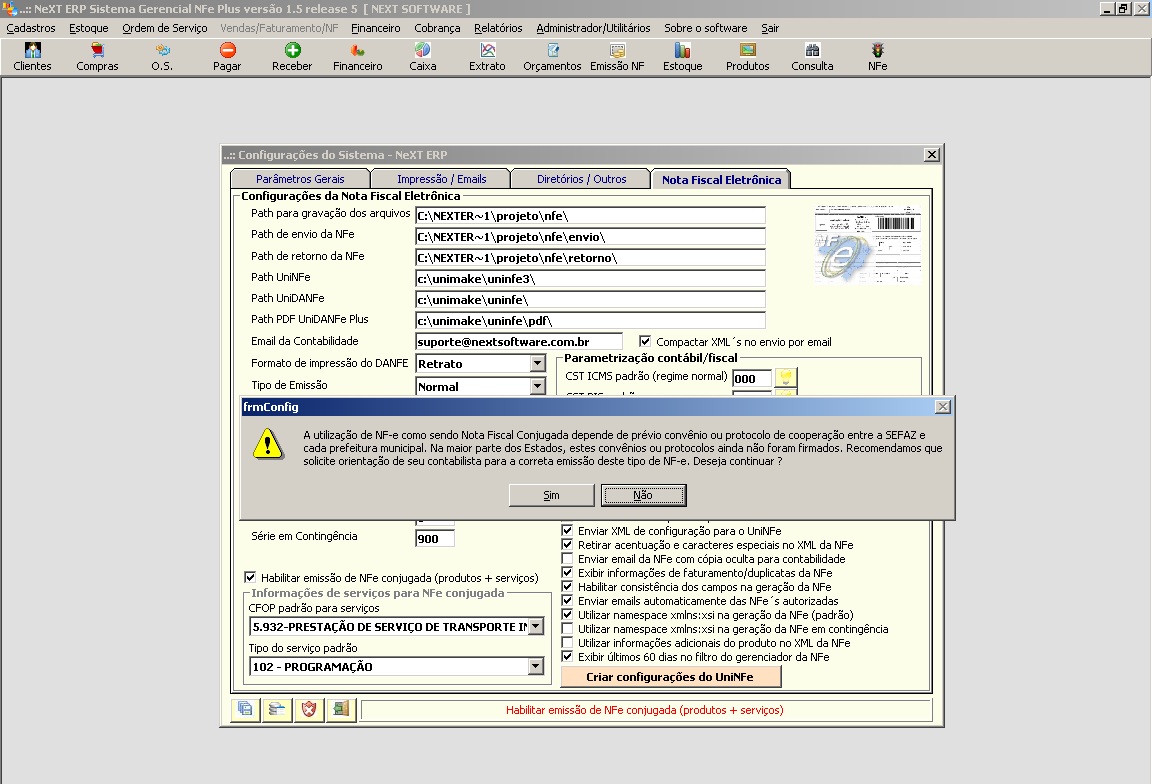Enable email da NFe com cópia oculta checkbox

566,558
